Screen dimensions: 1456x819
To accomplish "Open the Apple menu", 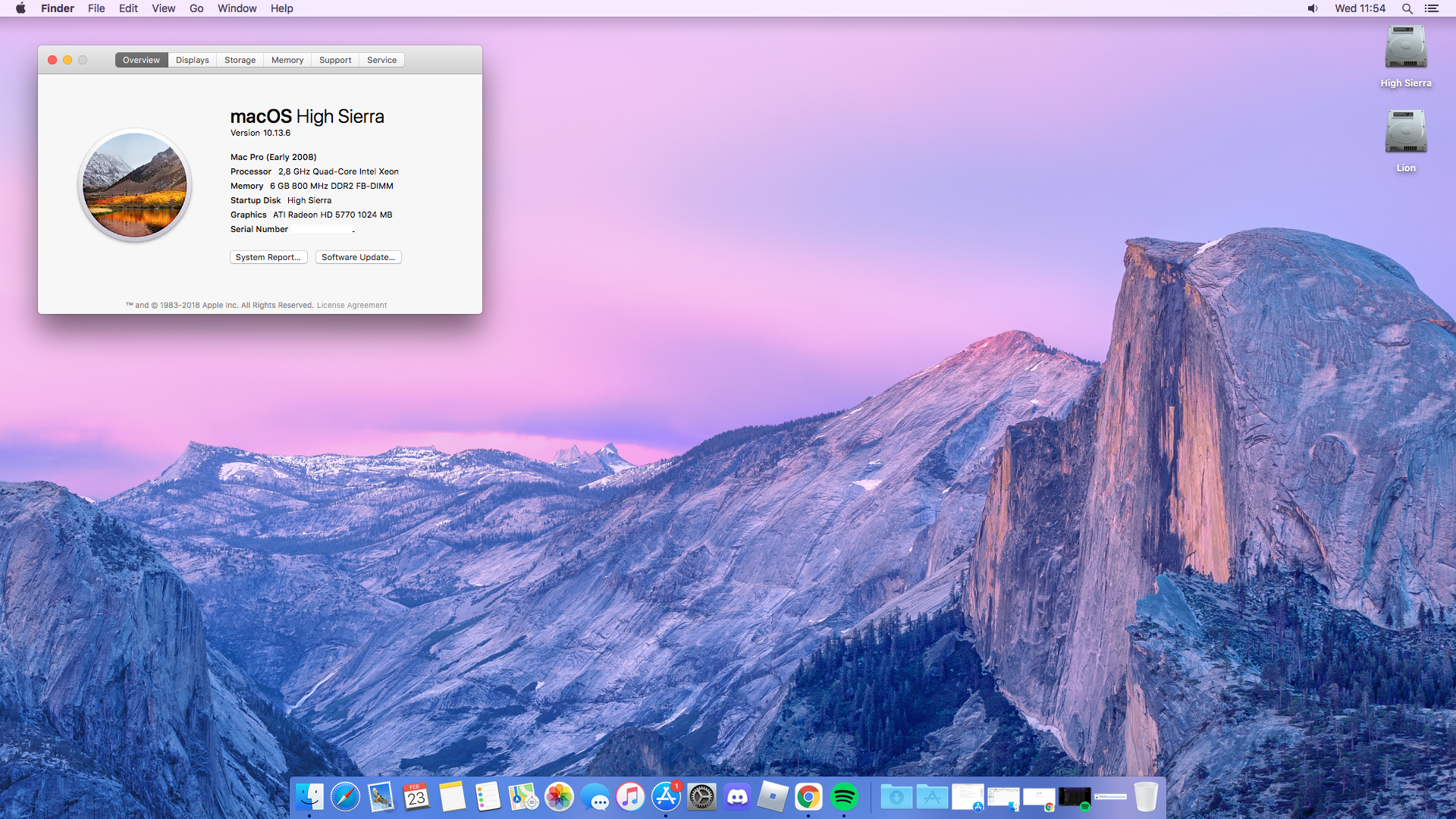I will 20,8.
